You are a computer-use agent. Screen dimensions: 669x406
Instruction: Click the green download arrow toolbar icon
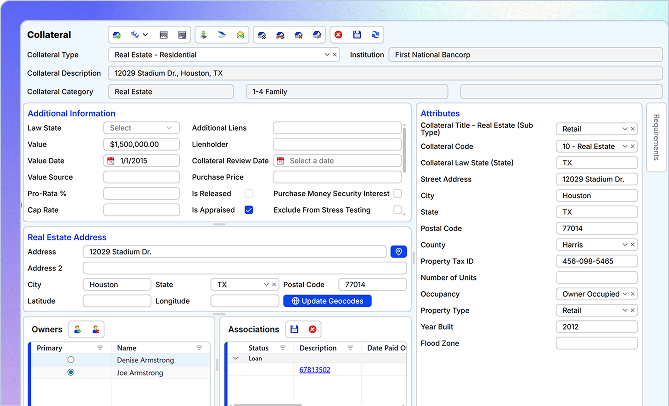(x=203, y=34)
